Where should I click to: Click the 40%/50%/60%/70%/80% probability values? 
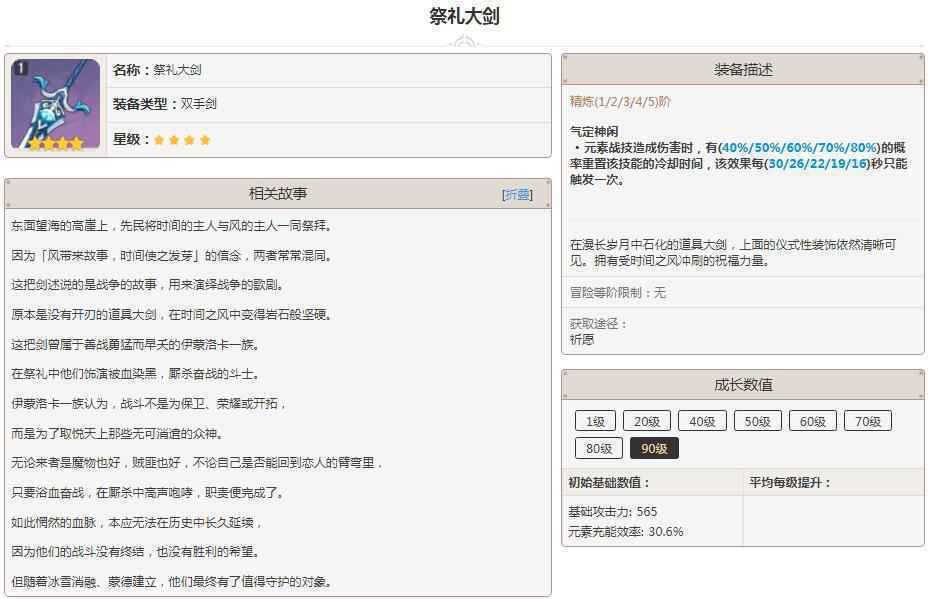point(799,147)
